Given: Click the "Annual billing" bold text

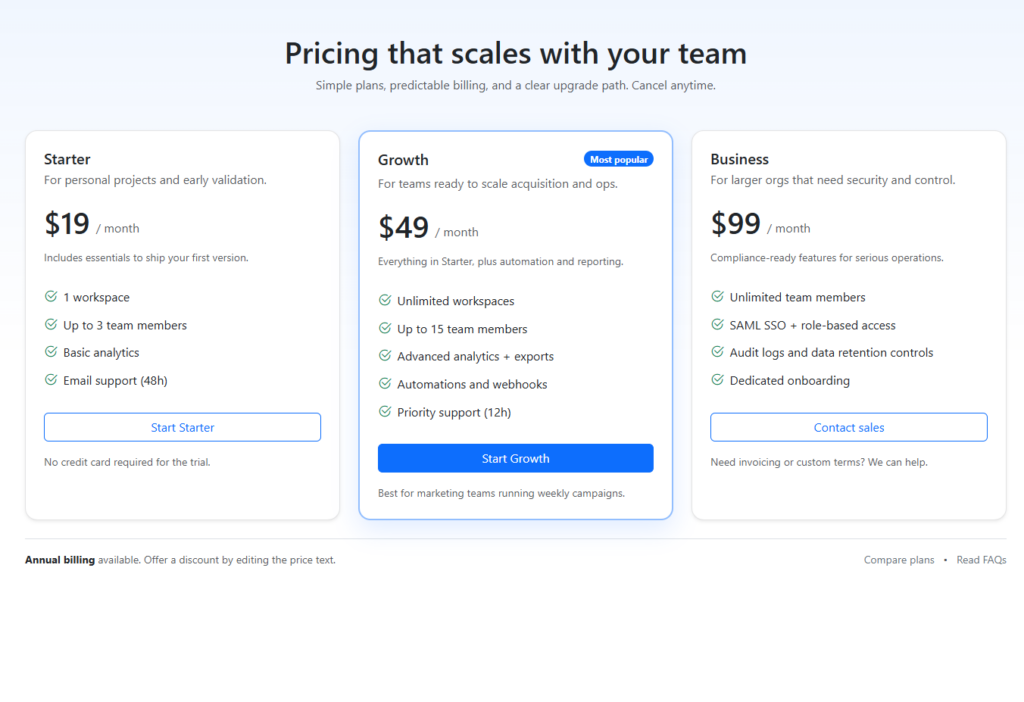Looking at the screenshot, I should [60, 560].
